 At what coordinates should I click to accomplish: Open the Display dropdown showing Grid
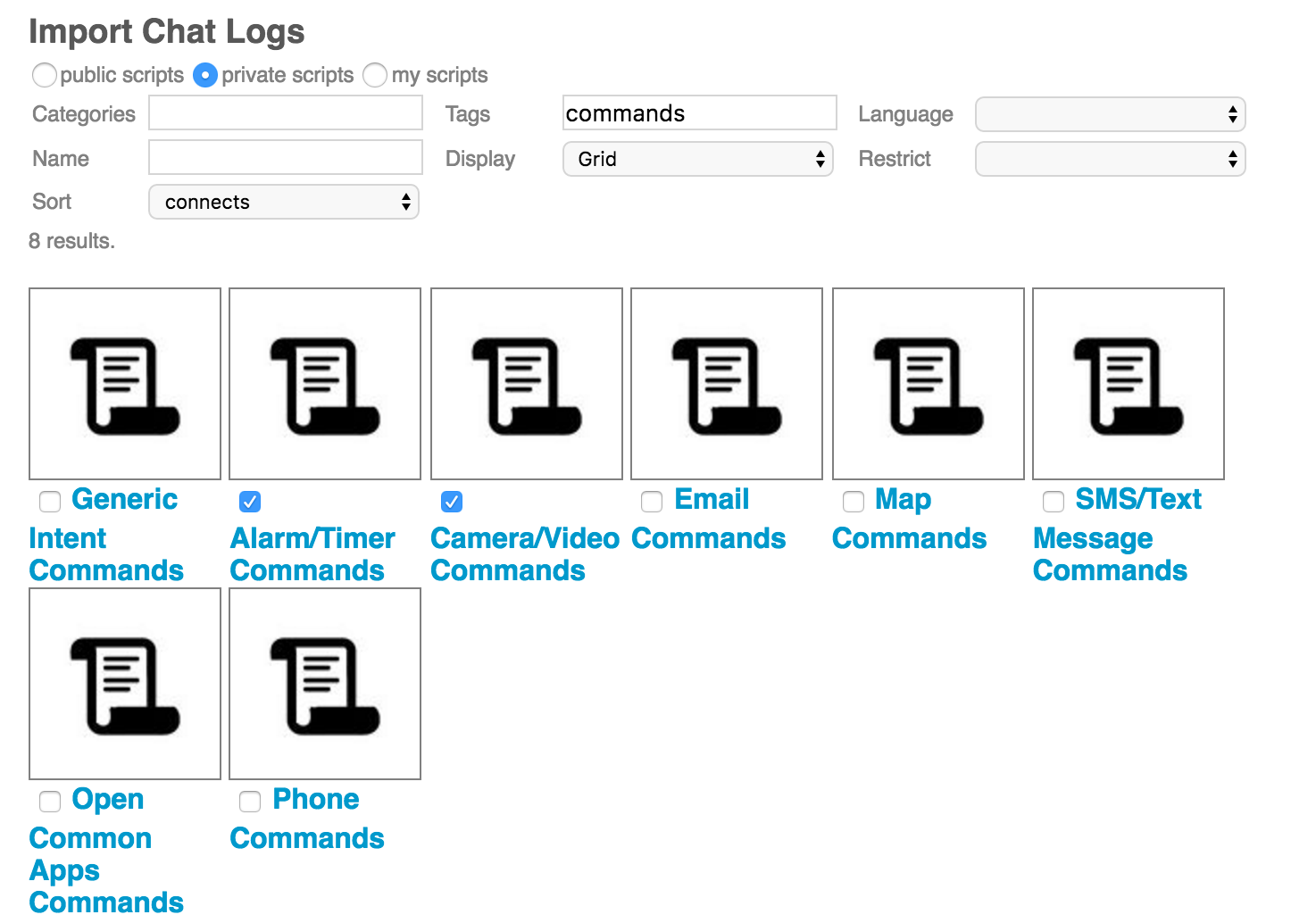[x=698, y=159]
